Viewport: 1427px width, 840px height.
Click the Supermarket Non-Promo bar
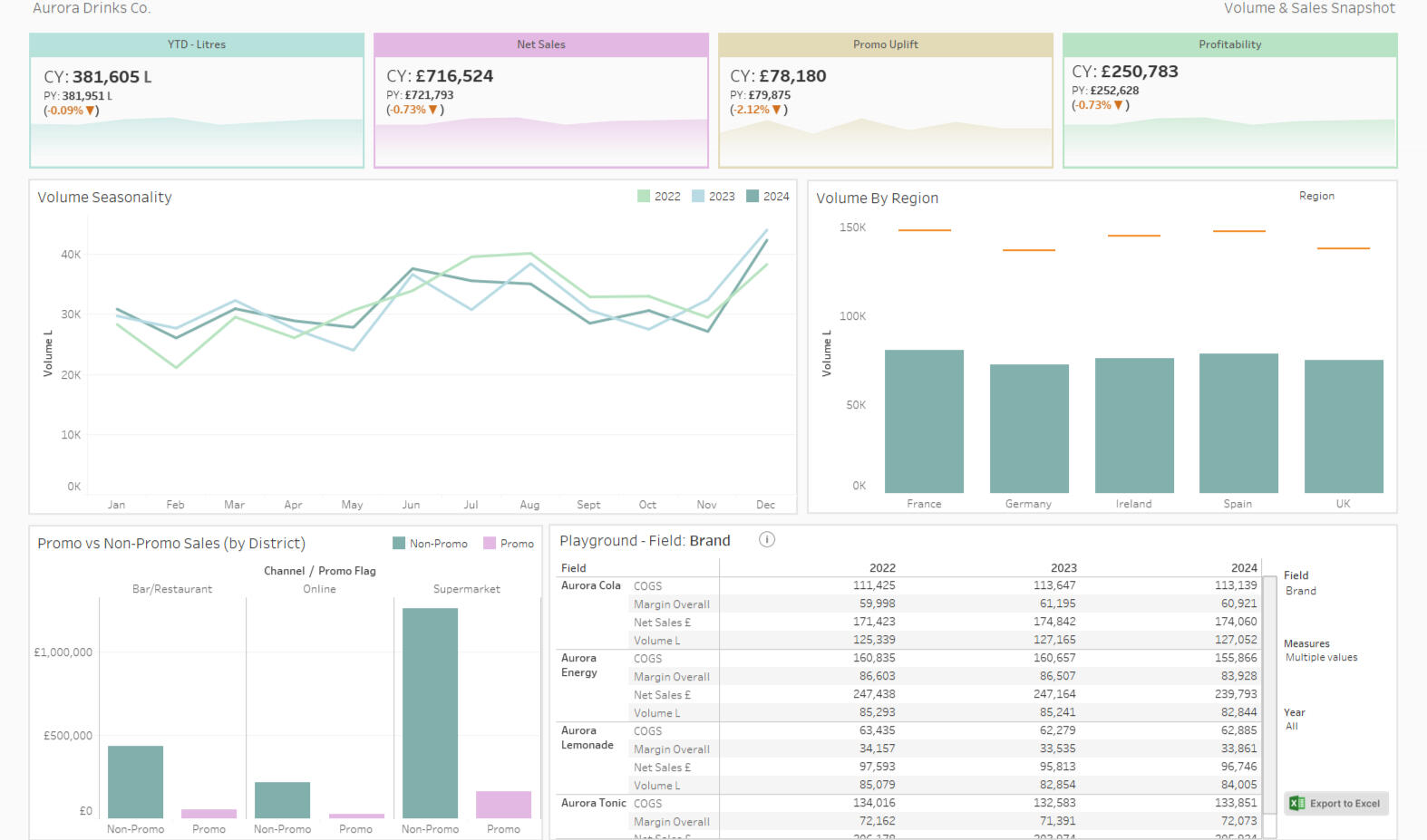point(430,712)
